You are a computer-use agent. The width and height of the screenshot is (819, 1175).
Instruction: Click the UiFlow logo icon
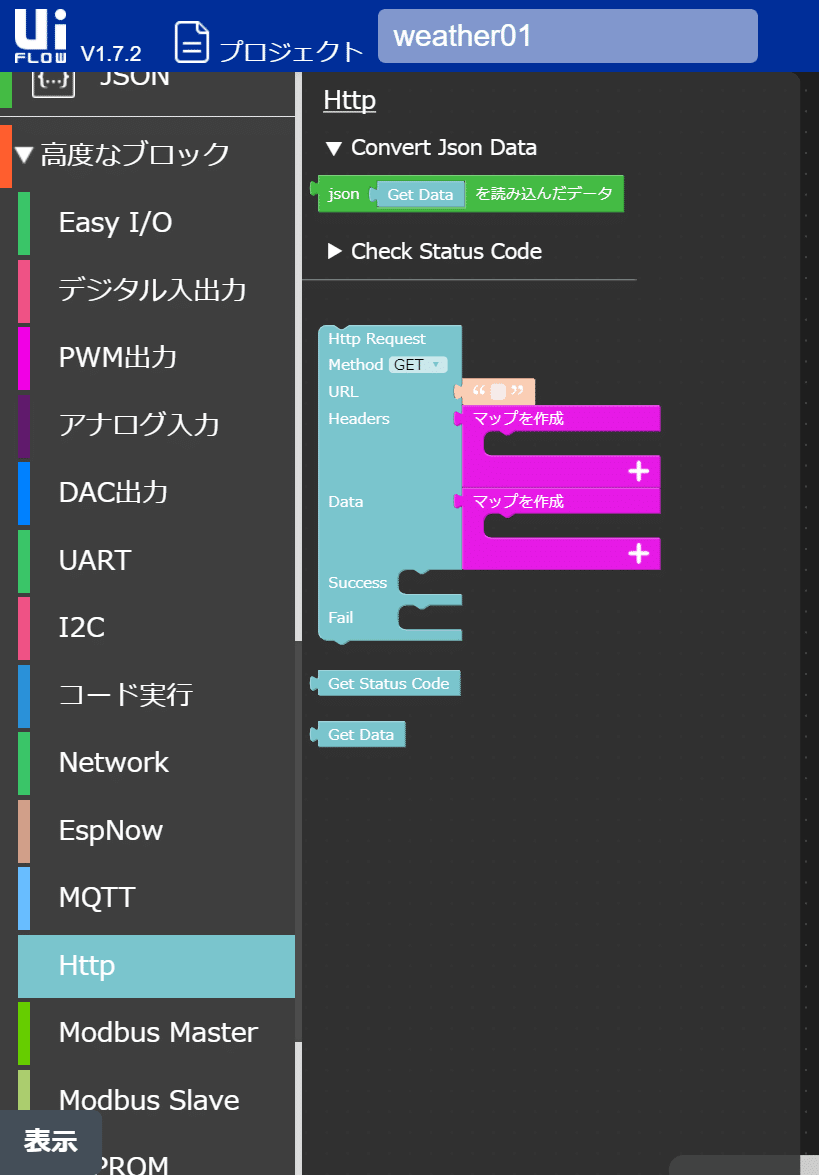[40, 35]
